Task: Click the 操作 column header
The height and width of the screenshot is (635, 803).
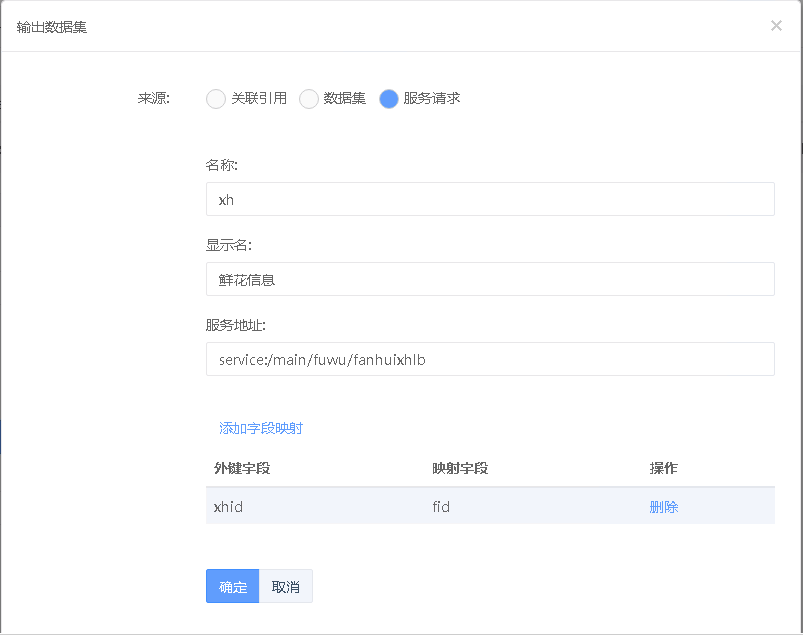Action: 664,468
